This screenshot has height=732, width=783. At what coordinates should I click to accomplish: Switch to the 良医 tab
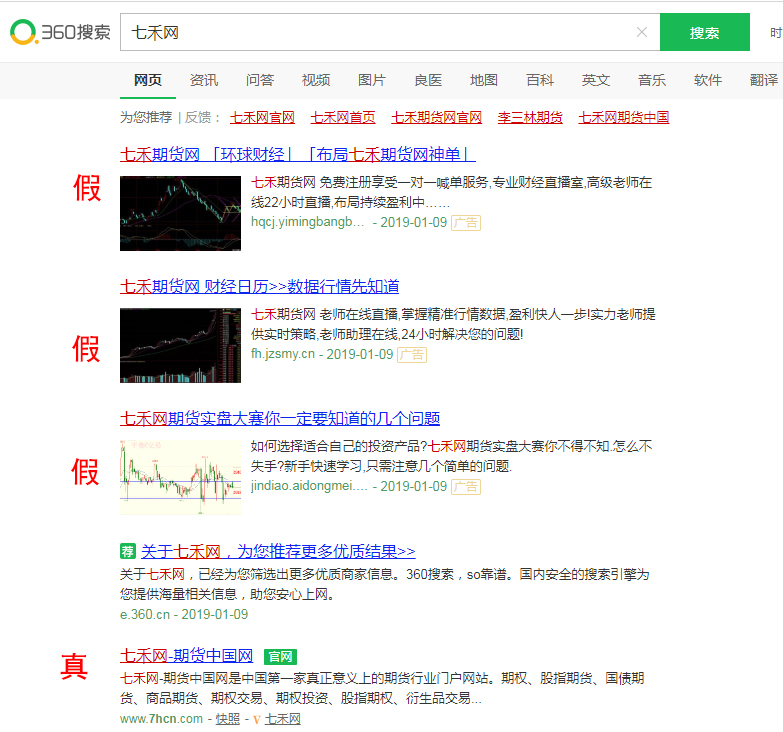[x=428, y=80]
